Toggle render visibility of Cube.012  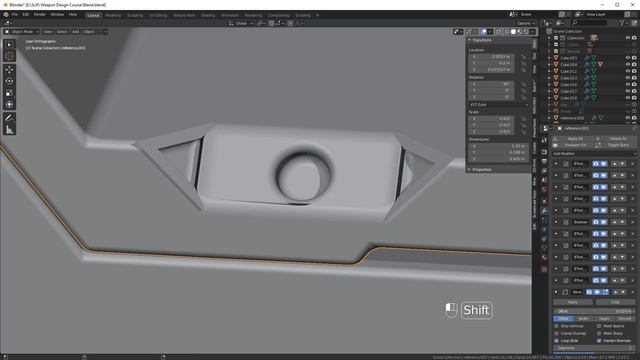tap(634, 71)
